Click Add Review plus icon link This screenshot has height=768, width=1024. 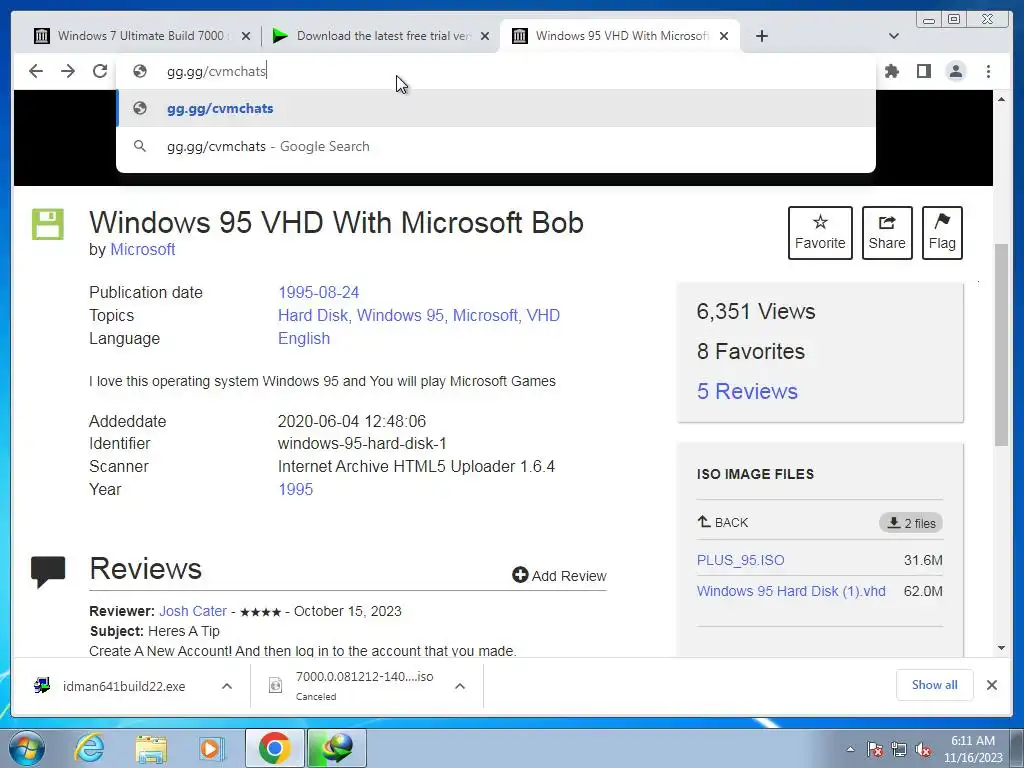point(559,575)
